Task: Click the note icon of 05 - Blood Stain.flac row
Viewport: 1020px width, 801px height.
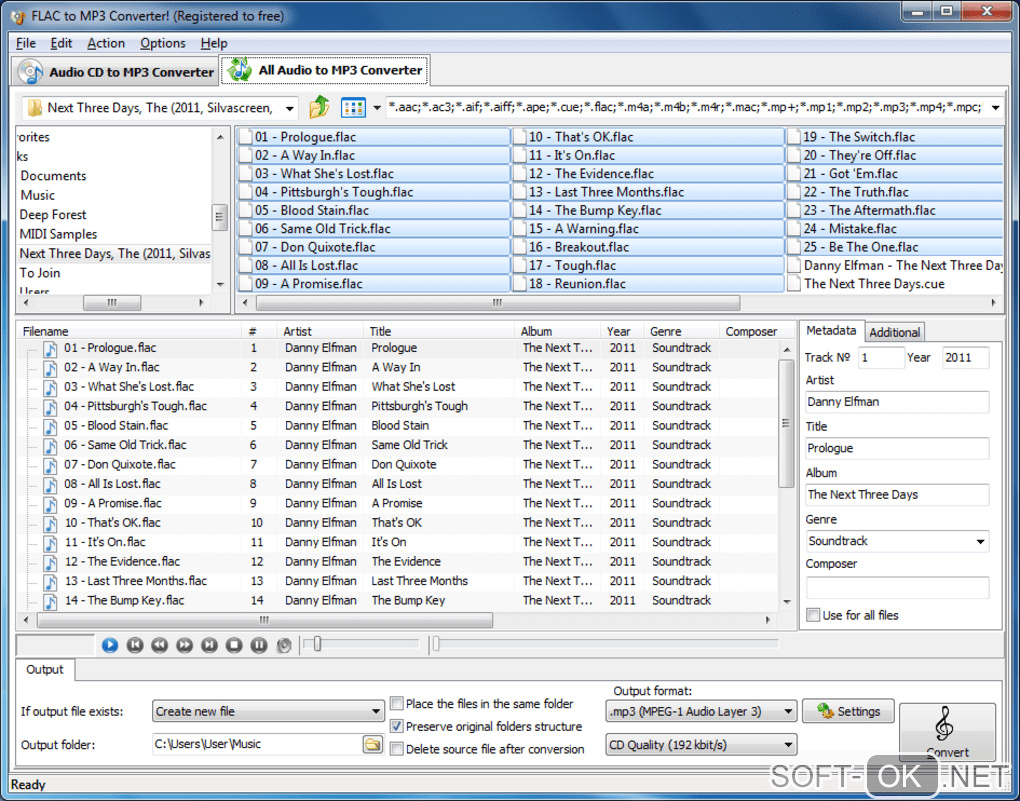Action: click(x=50, y=426)
